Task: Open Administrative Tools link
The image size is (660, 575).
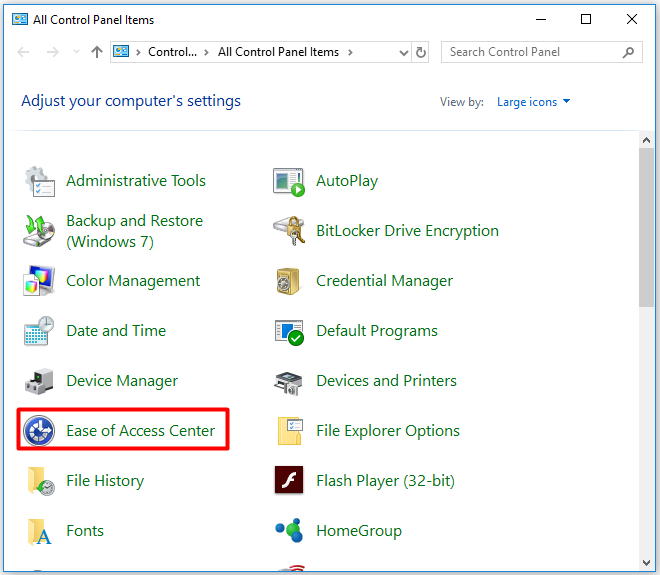Action: pyautogui.click(x=136, y=181)
